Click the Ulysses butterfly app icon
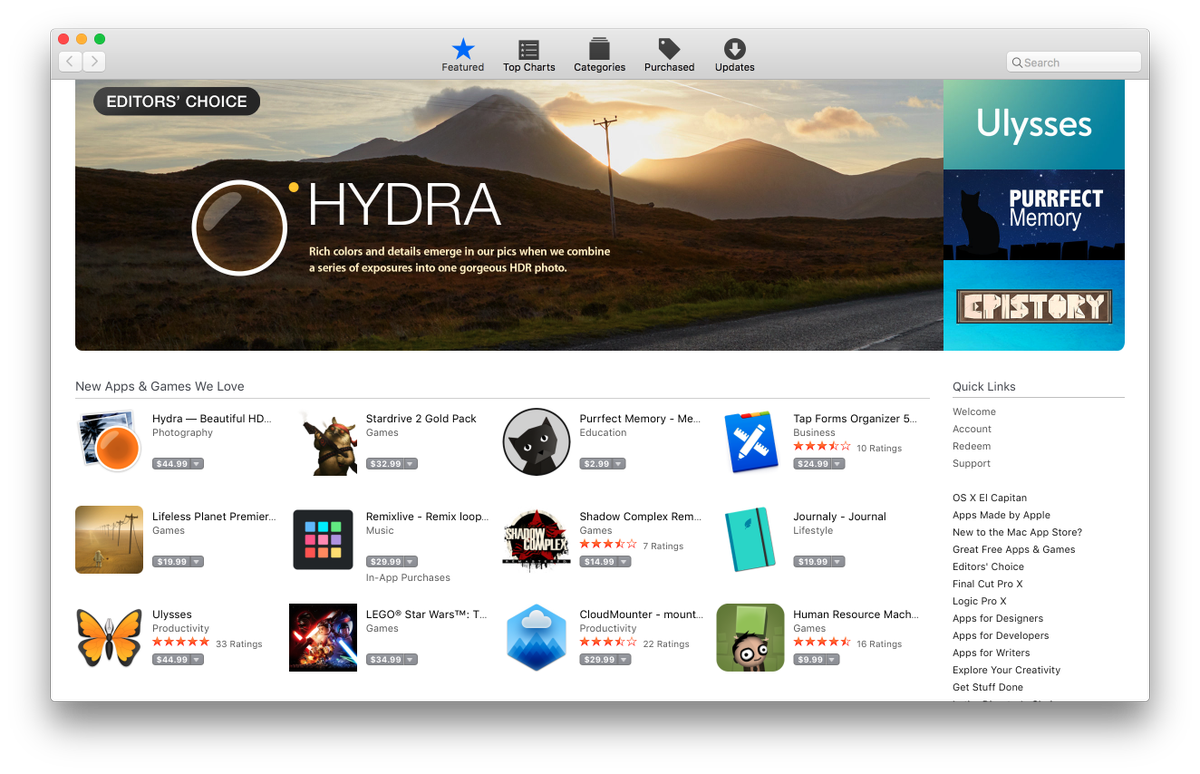 tap(109, 637)
